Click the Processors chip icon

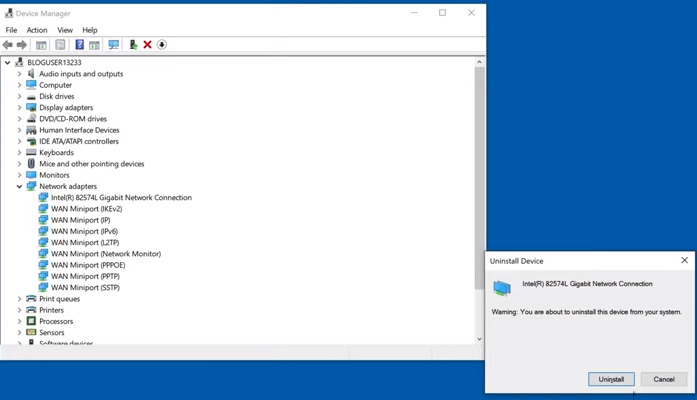[x=31, y=321]
